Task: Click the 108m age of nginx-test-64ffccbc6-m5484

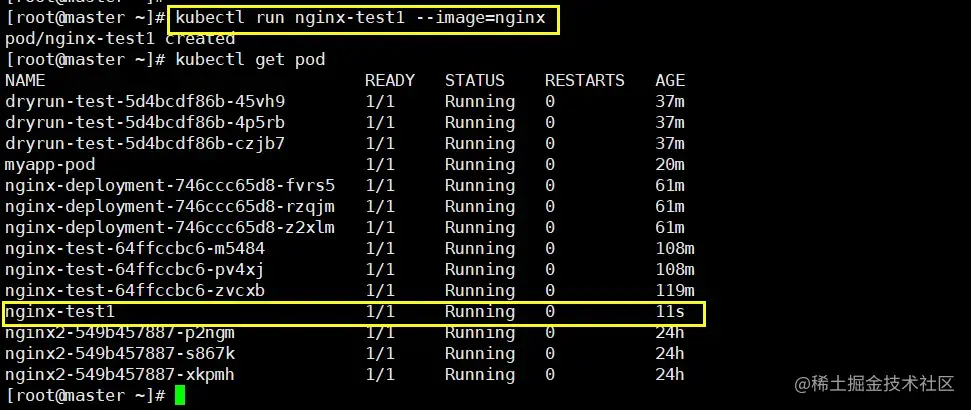Action: click(675, 249)
